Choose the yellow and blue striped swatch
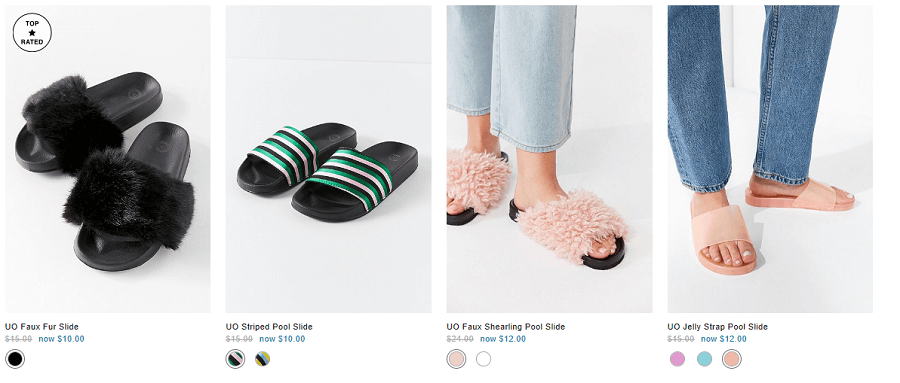900x383 pixels. [x=263, y=359]
